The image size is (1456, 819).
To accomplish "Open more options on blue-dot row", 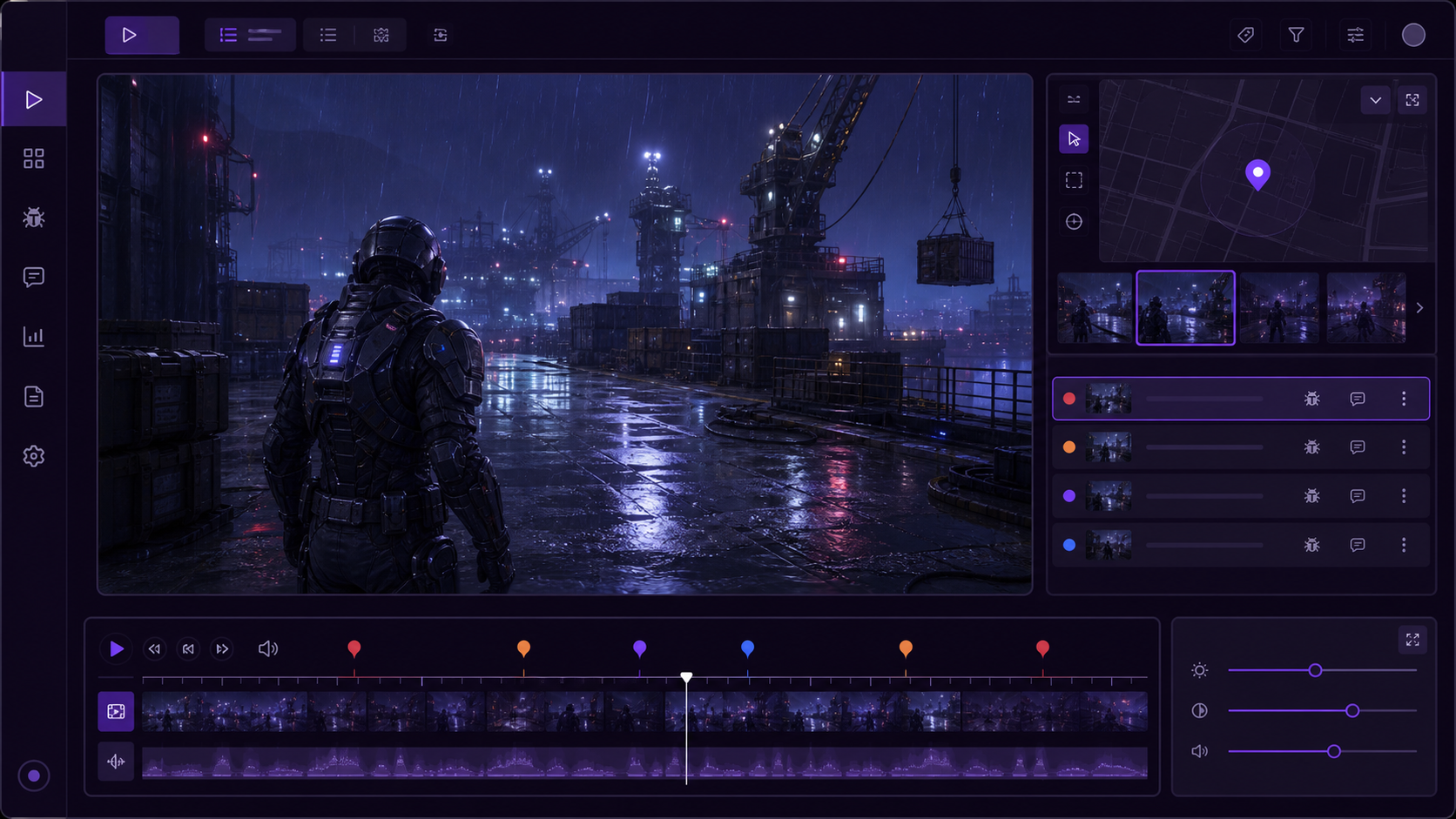I will (x=1404, y=545).
